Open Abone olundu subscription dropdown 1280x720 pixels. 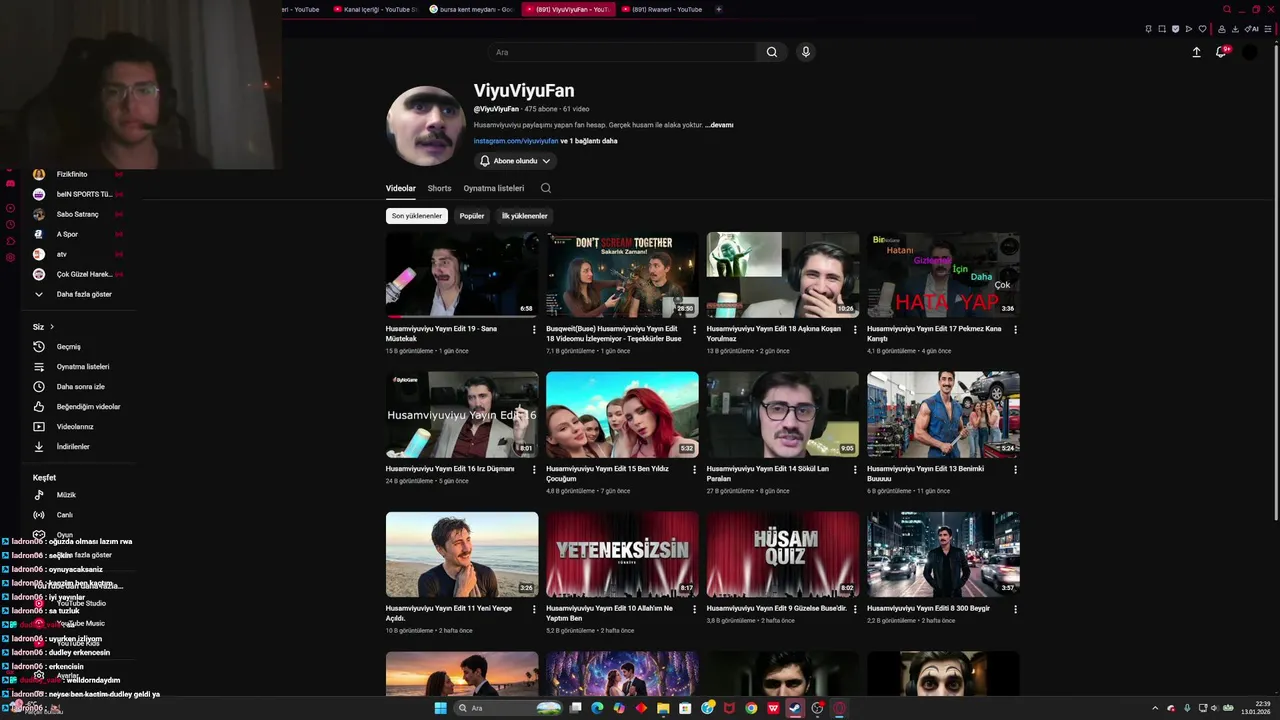point(515,161)
